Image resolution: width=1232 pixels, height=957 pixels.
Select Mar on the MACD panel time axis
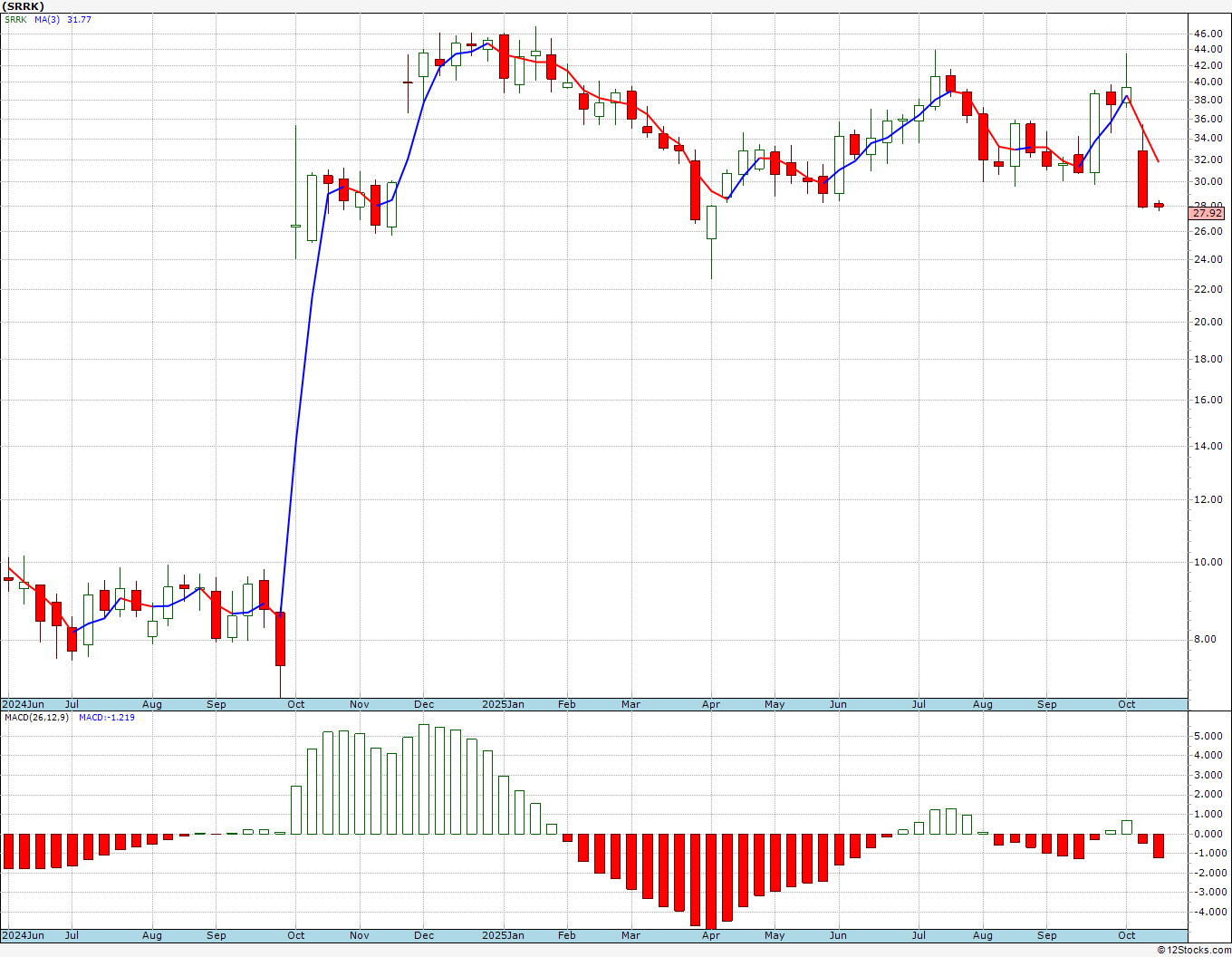[631, 936]
